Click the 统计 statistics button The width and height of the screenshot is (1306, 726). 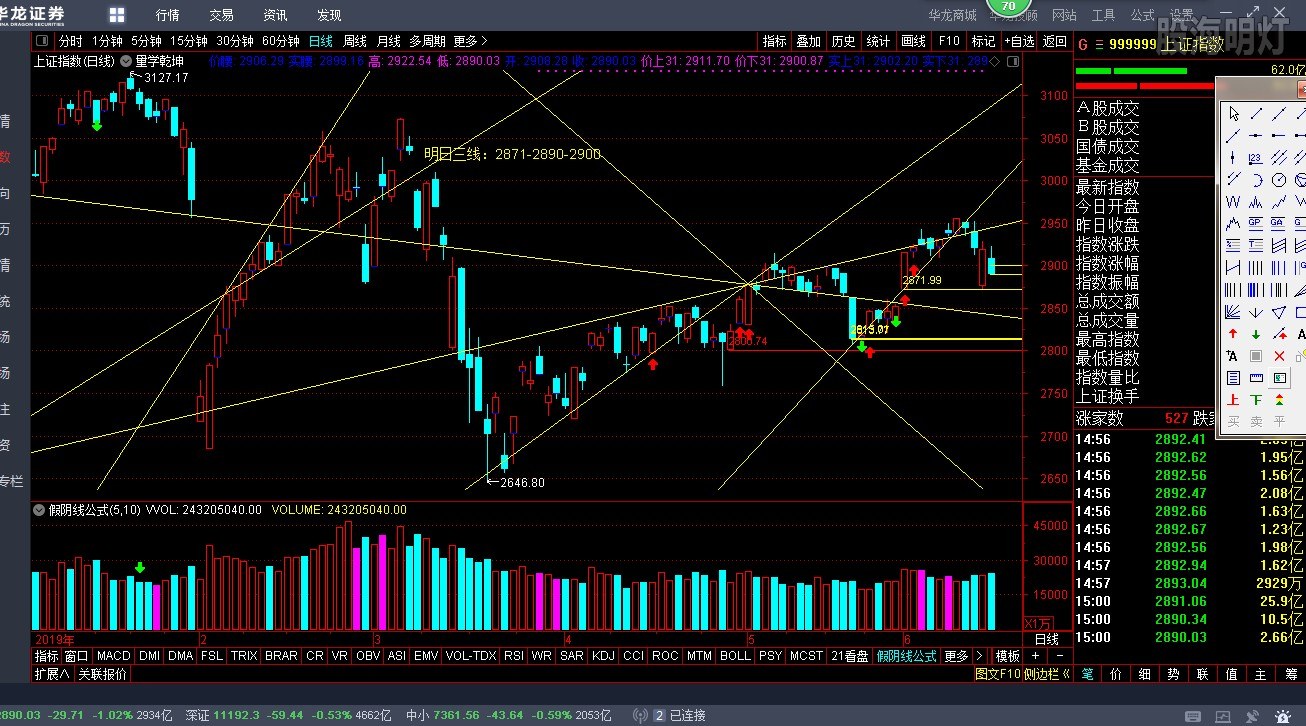(x=878, y=41)
